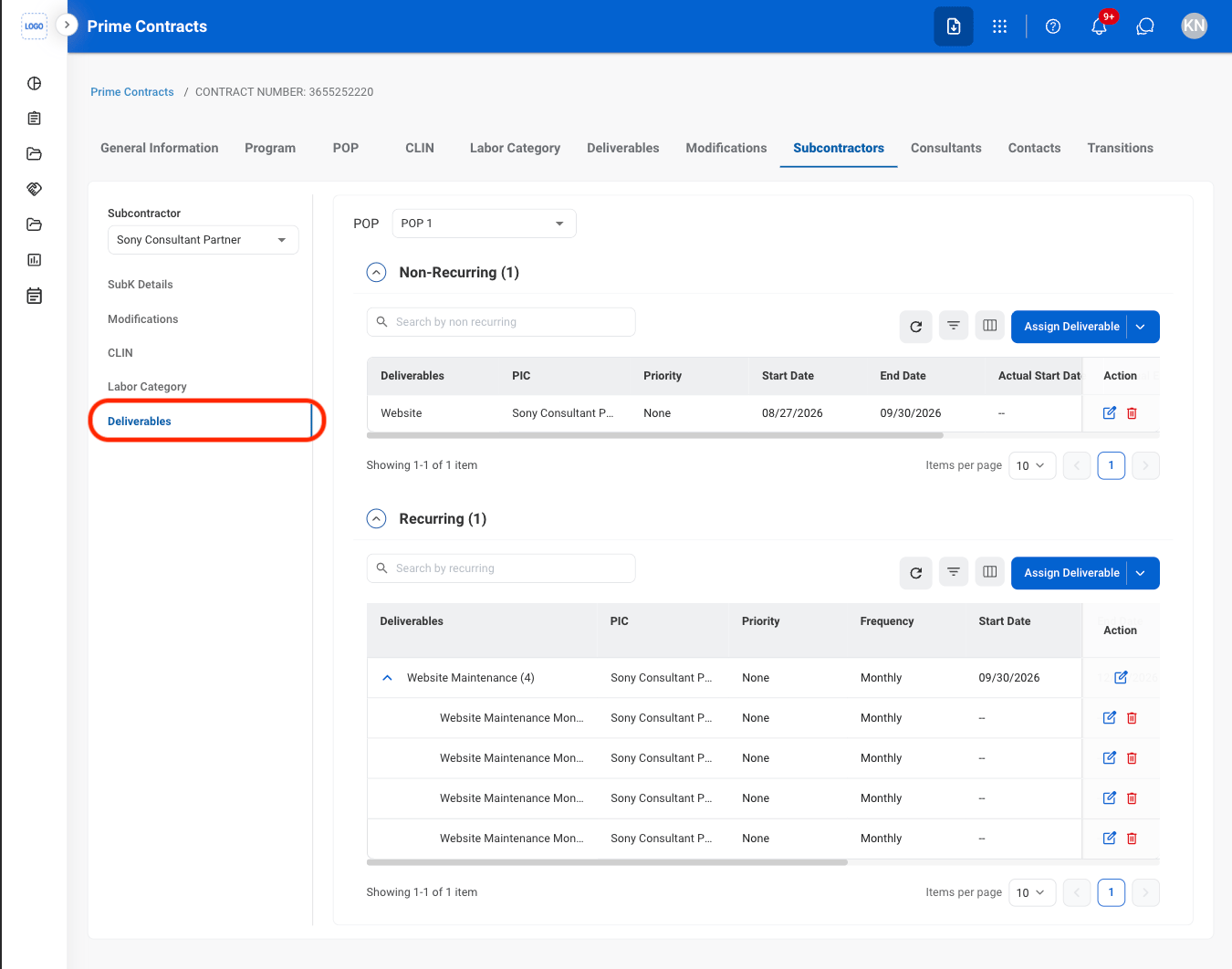Viewport: 1232px width, 969px height.
Task: Open the chat messages icon
Action: [1145, 26]
